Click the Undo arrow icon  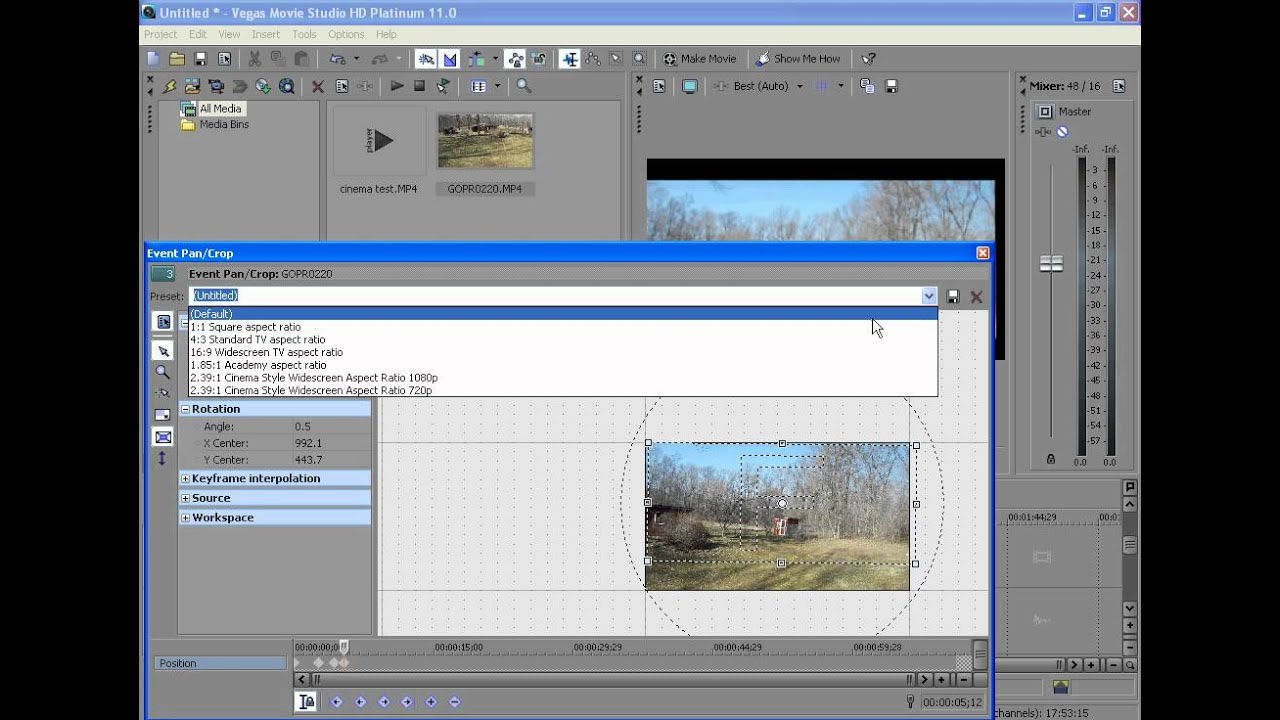point(337,59)
